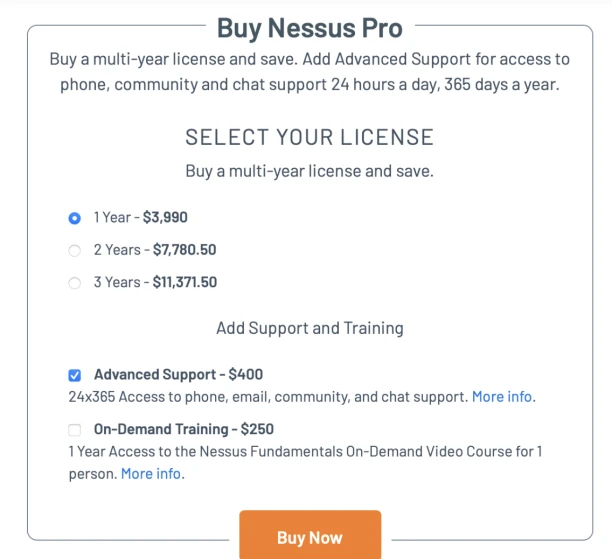Click the 24x365 Access support description text

tap(268, 397)
